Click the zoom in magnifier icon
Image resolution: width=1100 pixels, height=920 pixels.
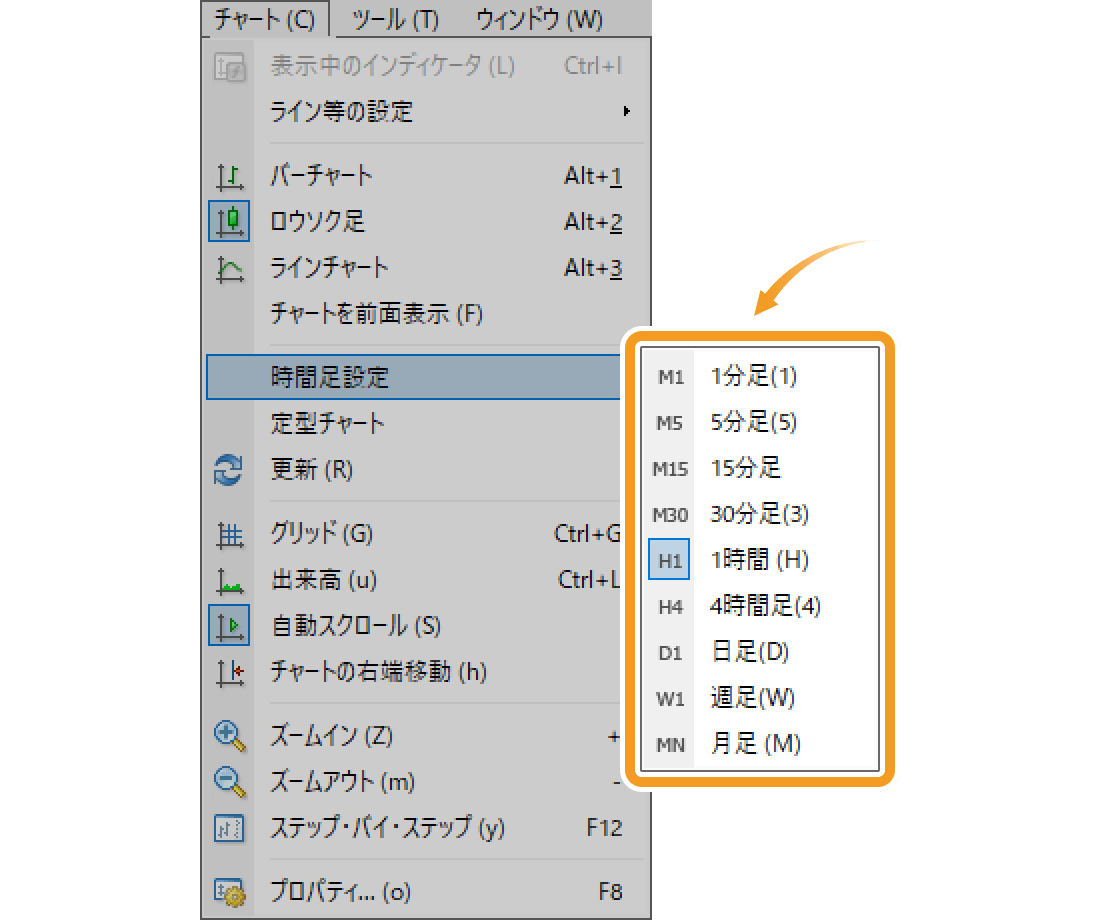(x=229, y=736)
